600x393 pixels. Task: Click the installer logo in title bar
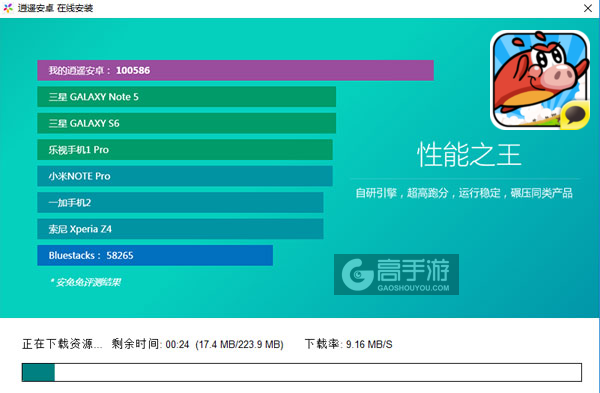click(8, 8)
